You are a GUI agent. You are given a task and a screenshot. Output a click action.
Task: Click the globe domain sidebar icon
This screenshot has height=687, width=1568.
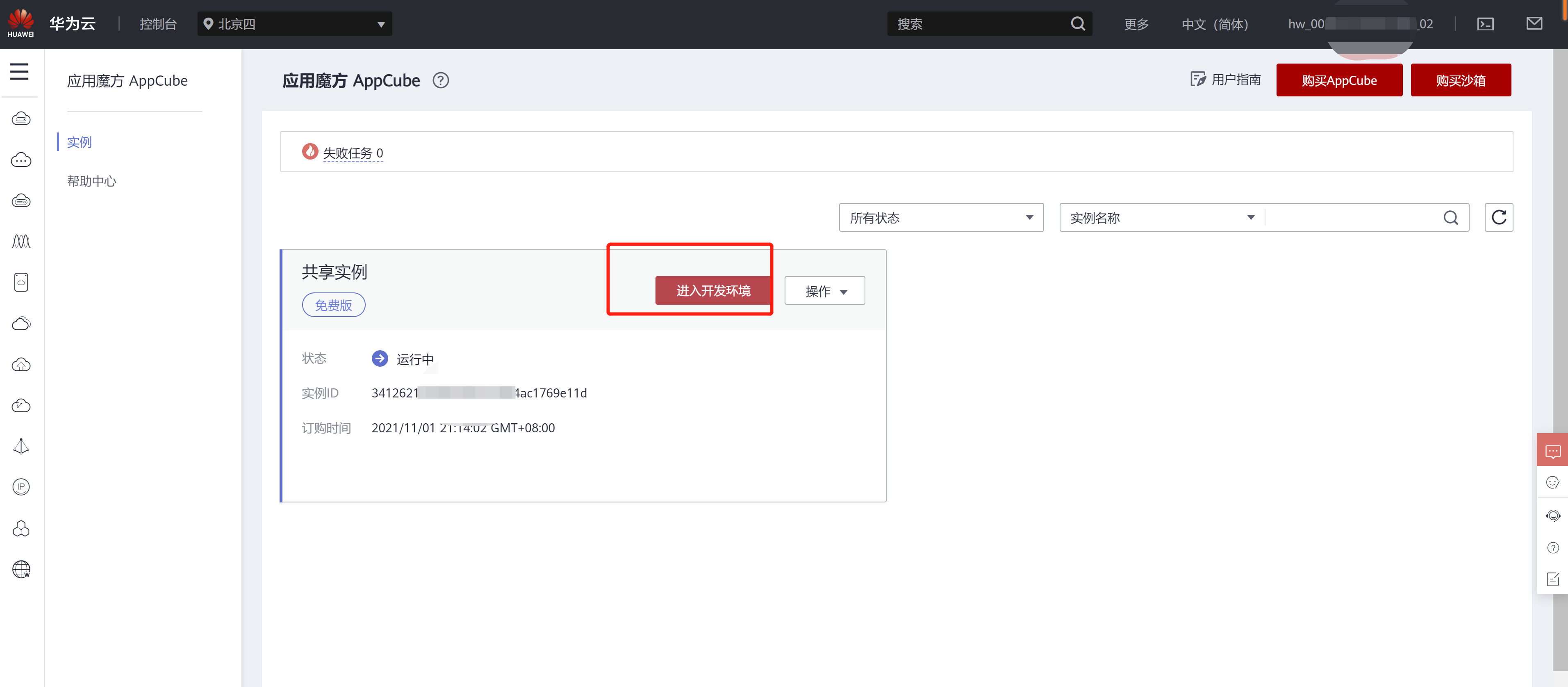21,569
